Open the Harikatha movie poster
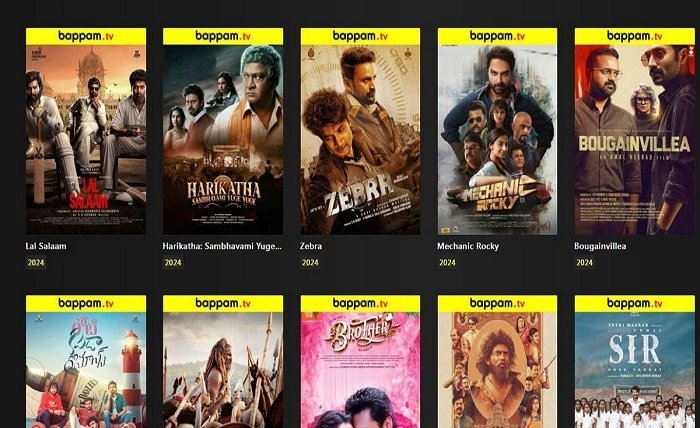 click(223, 131)
